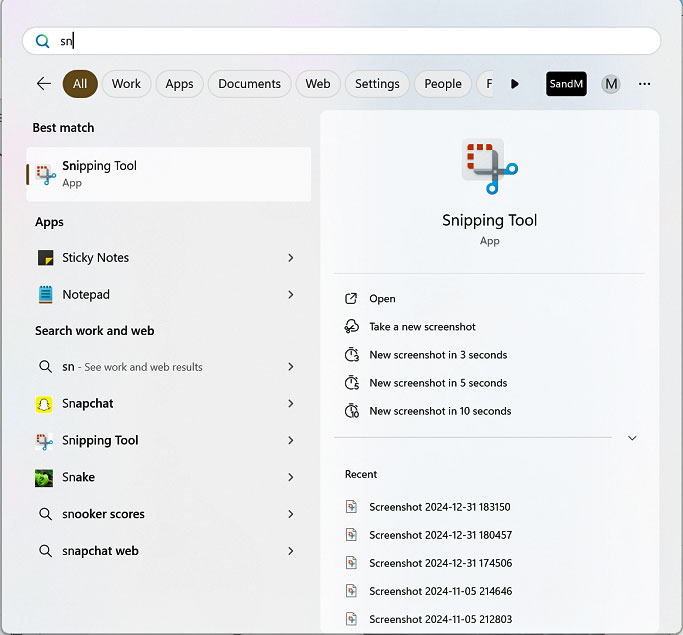683x635 pixels.
Task: Open recent Screenshot 2024-12-31 174506
Action: coord(441,563)
